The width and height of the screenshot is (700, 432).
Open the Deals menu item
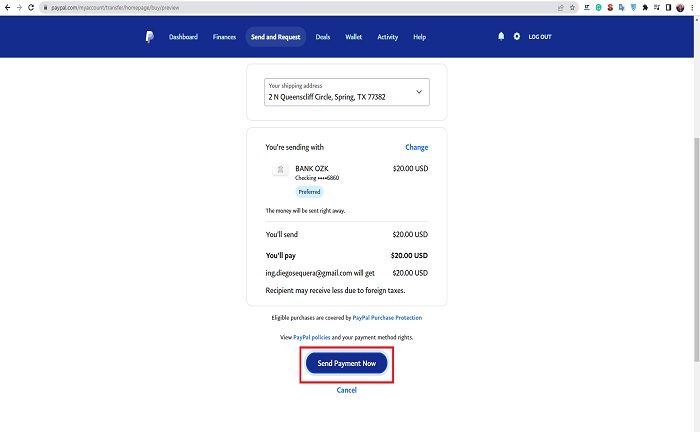coord(323,37)
